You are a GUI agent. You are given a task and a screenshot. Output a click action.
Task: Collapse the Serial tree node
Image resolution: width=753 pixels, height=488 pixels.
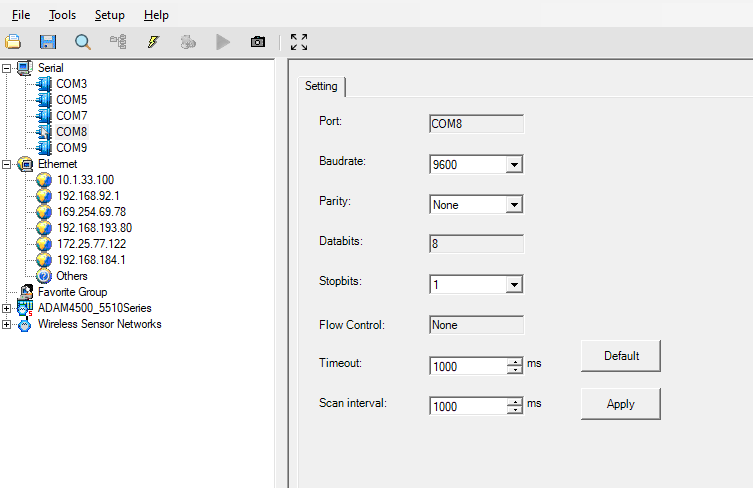click(6, 68)
